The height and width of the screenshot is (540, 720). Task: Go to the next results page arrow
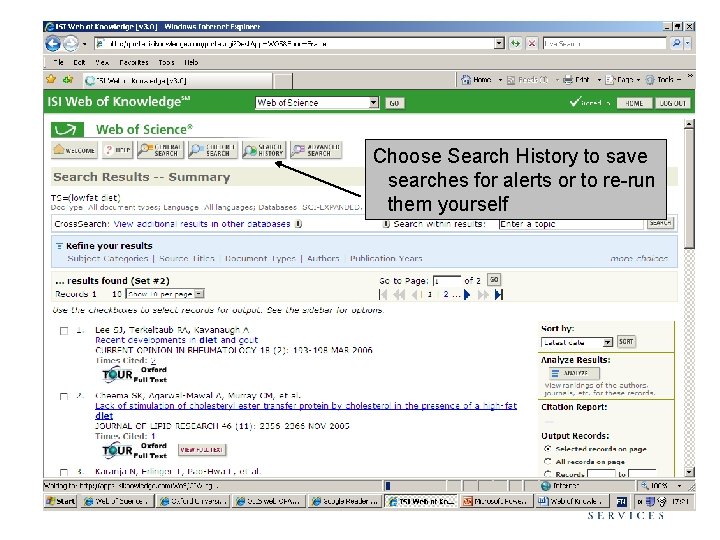467,295
